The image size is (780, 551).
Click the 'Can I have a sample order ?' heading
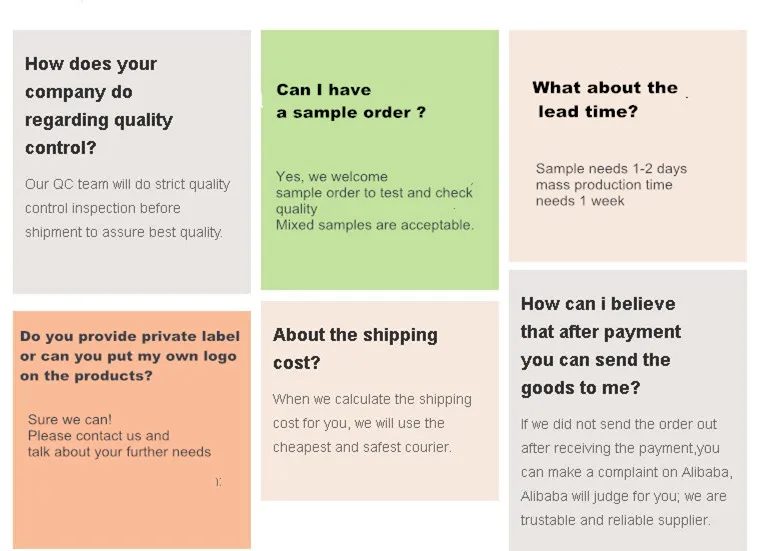coord(351,101)
